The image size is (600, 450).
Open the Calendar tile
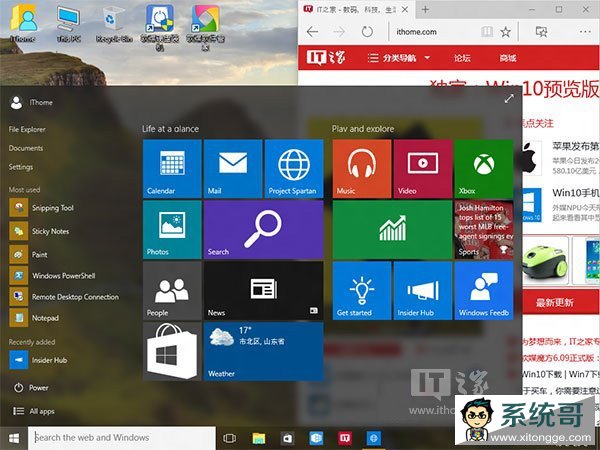[x=172, y=169]
